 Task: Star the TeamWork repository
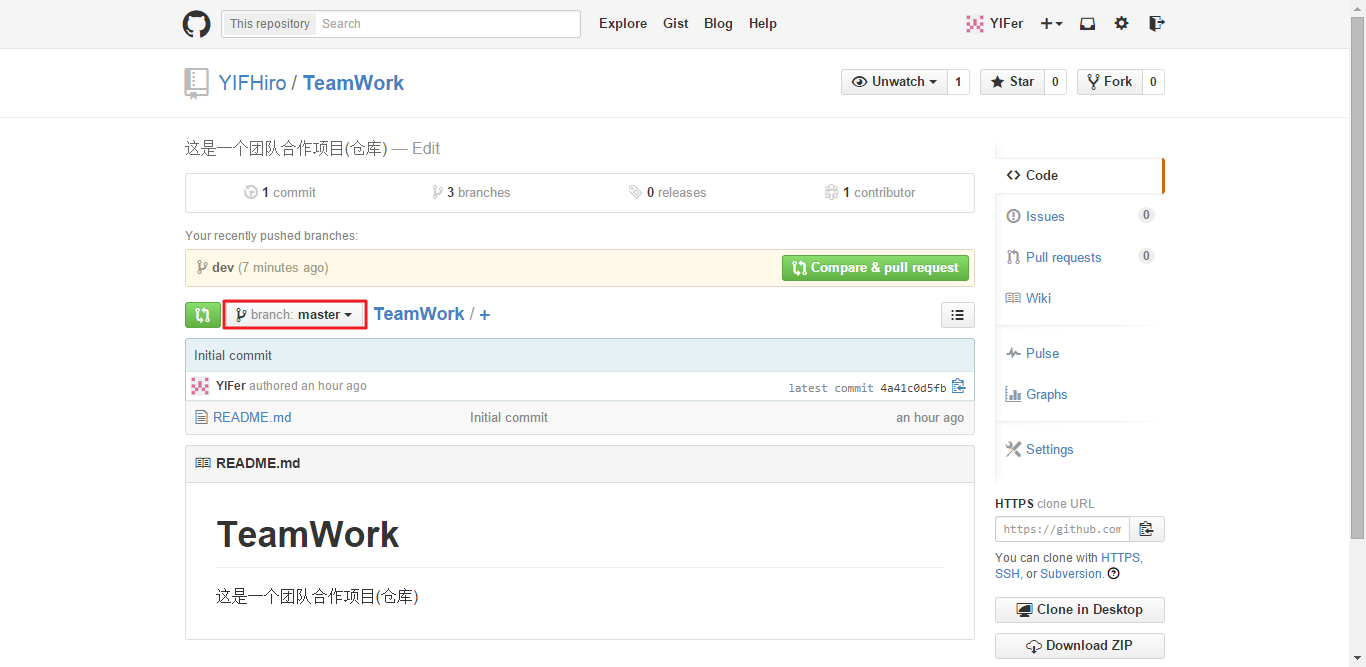tap(1012, 82)
